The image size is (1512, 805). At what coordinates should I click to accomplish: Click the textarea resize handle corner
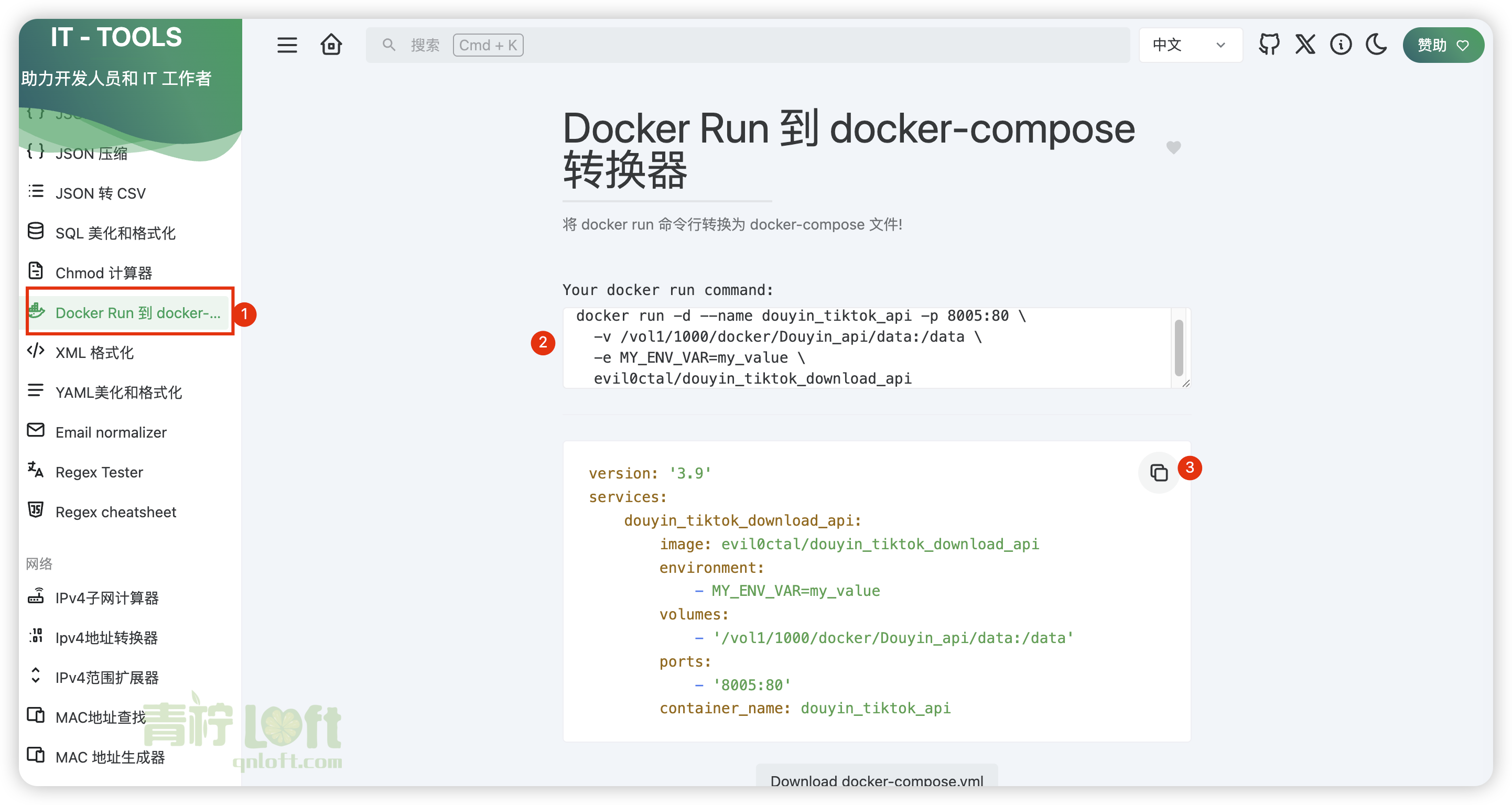[1186, 383]
